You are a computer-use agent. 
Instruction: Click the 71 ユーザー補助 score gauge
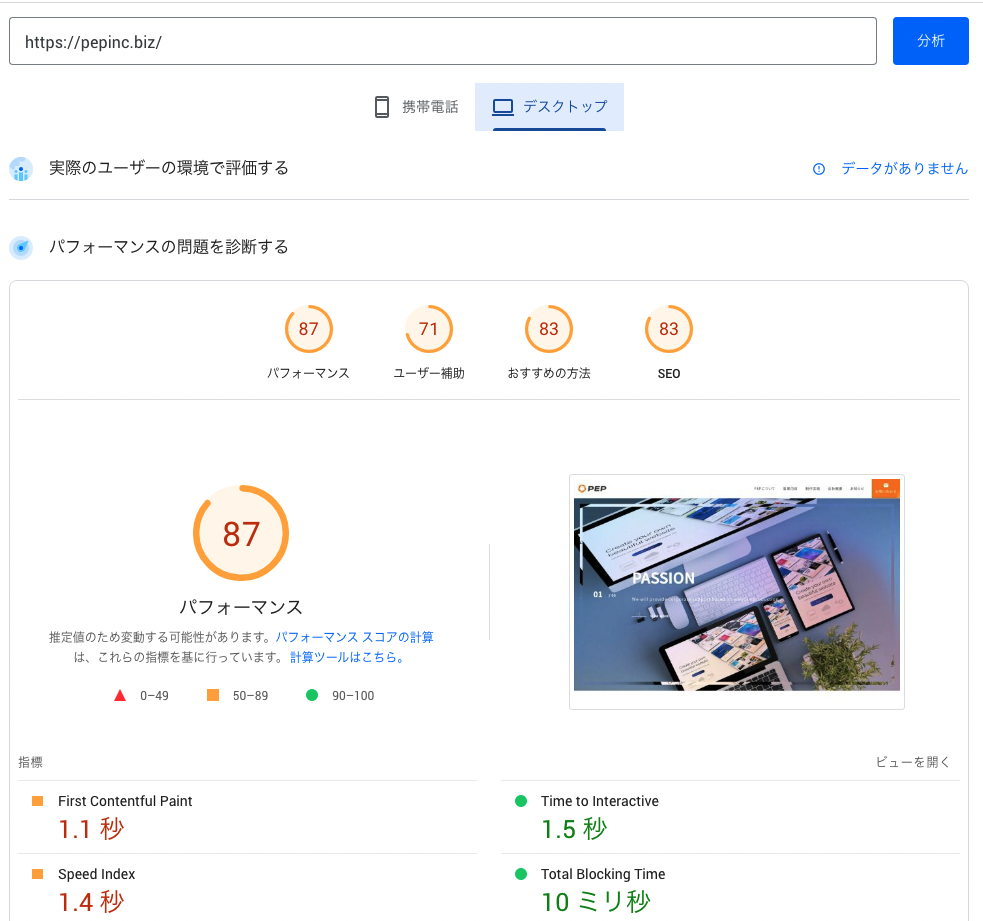click(x=429, y=329)
